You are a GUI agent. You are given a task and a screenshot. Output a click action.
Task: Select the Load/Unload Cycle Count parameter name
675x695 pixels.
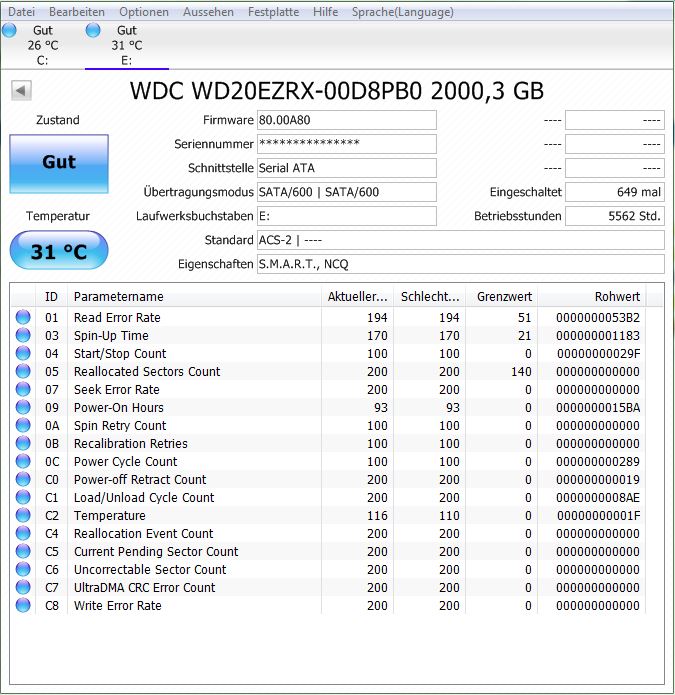coord(144,497)
